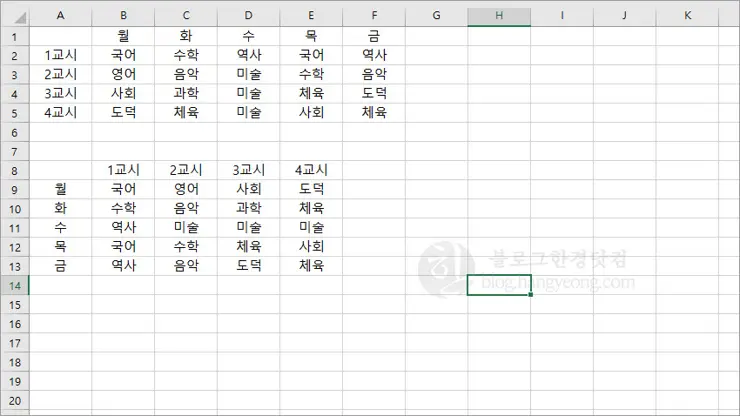Click 국어 in cell B2
740x416 pixels.
point(123,55)
